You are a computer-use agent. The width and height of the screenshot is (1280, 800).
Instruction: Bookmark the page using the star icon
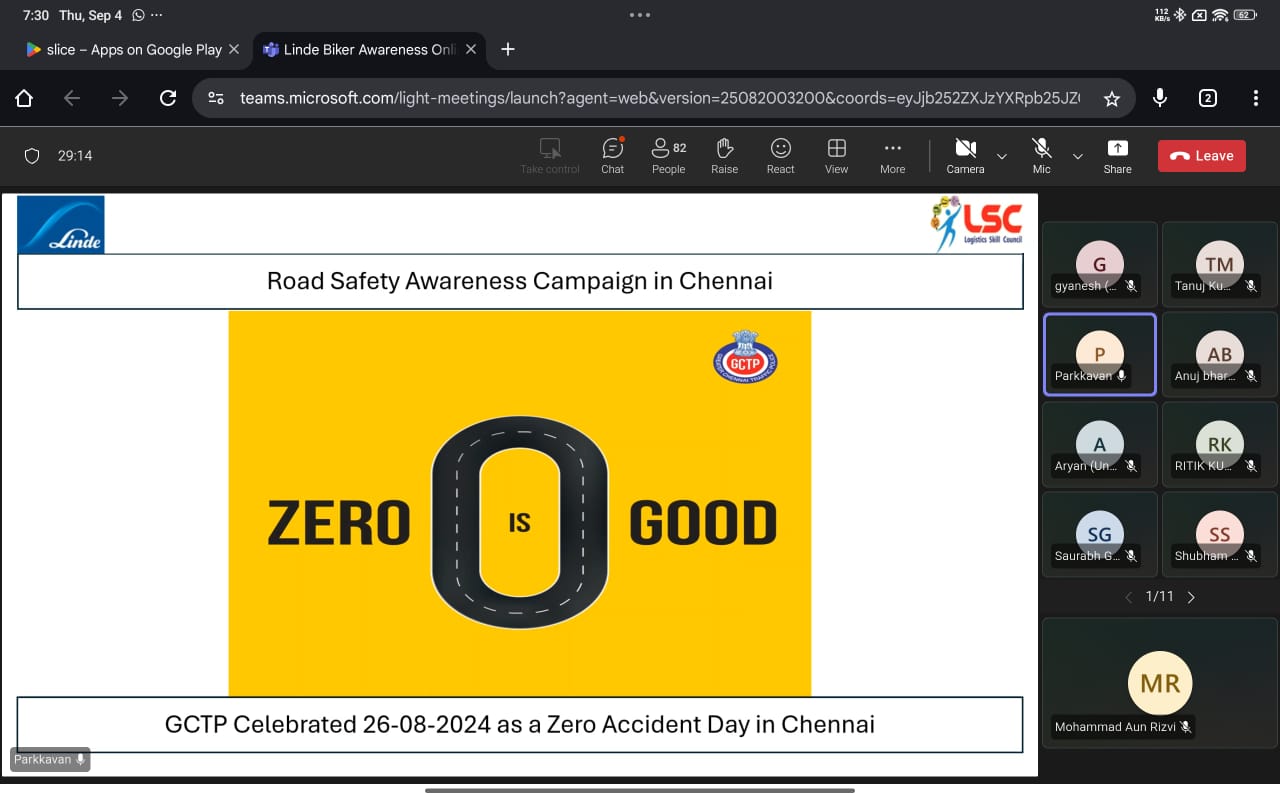click(x=1112, y=97)
